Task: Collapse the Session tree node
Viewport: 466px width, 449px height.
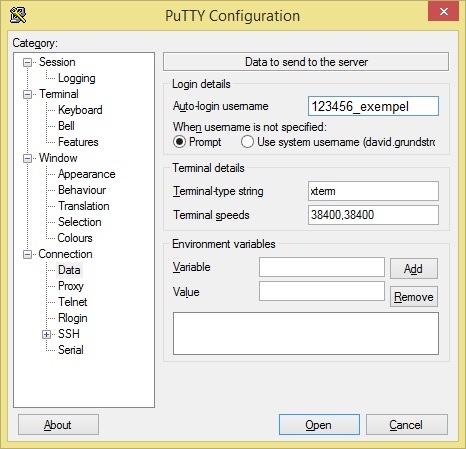Action: tap(27, 62)
